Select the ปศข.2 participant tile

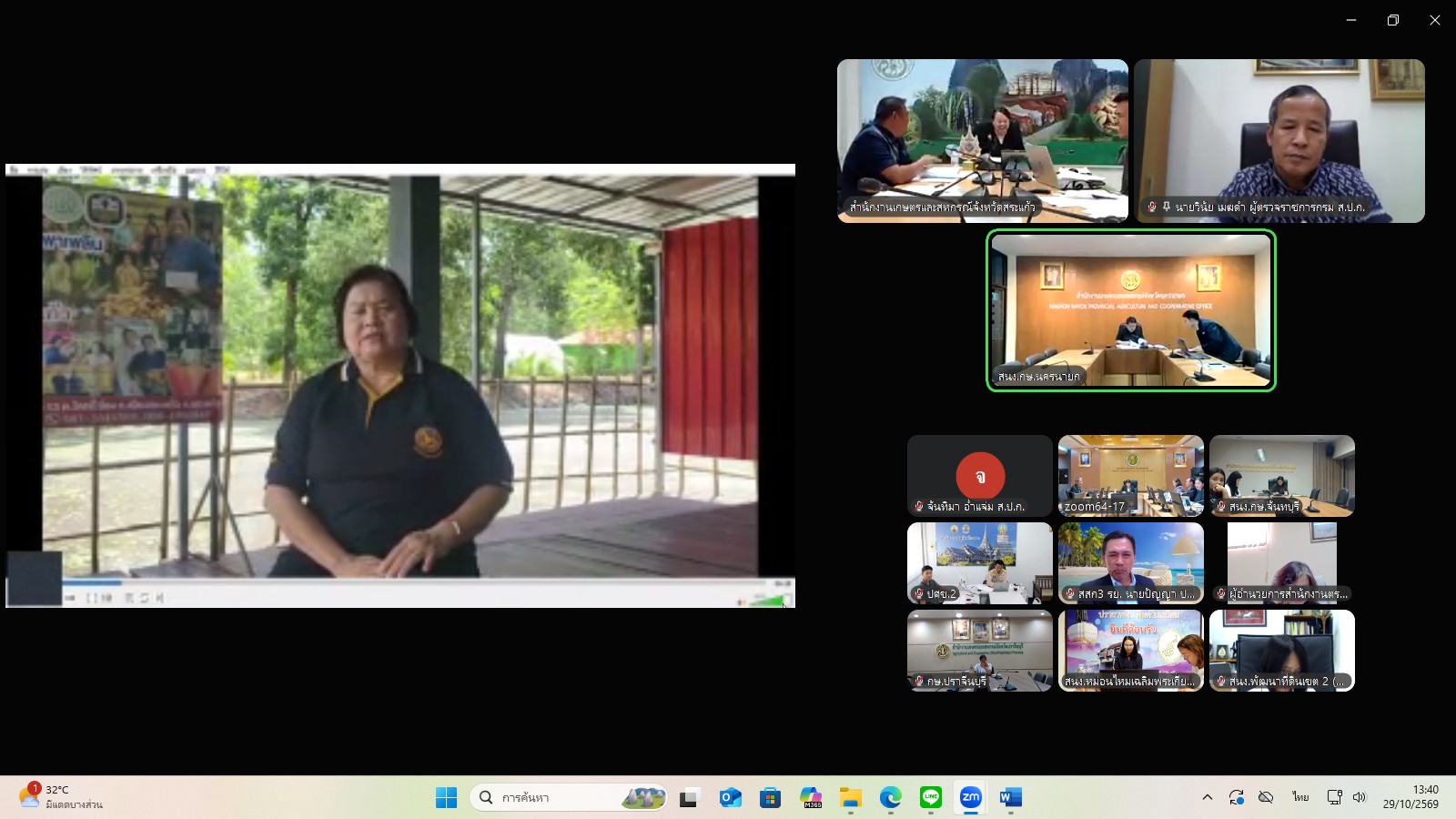coord(980,563)
